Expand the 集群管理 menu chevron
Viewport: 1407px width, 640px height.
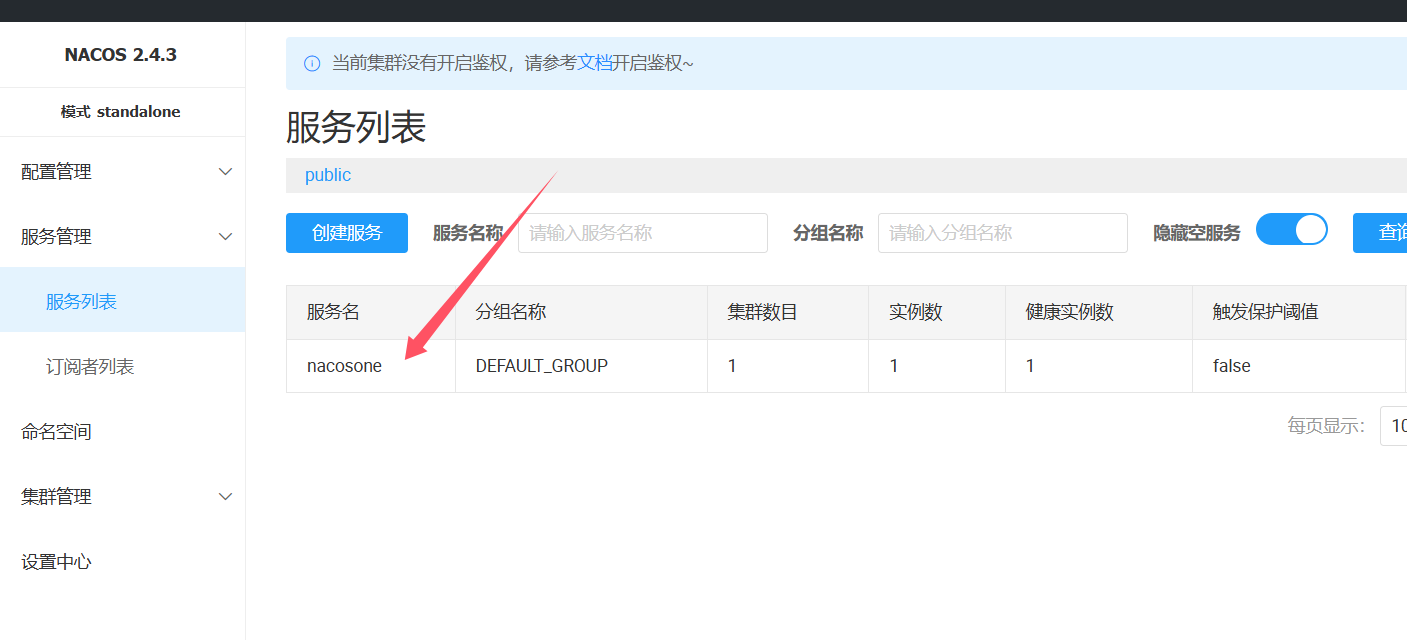[226, 497]
